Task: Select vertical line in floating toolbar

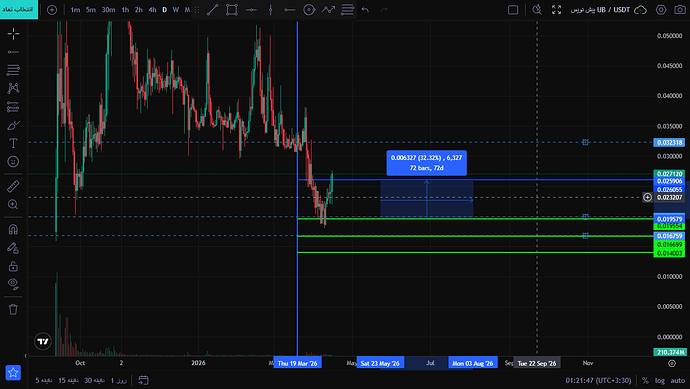Action: point(271,10)
